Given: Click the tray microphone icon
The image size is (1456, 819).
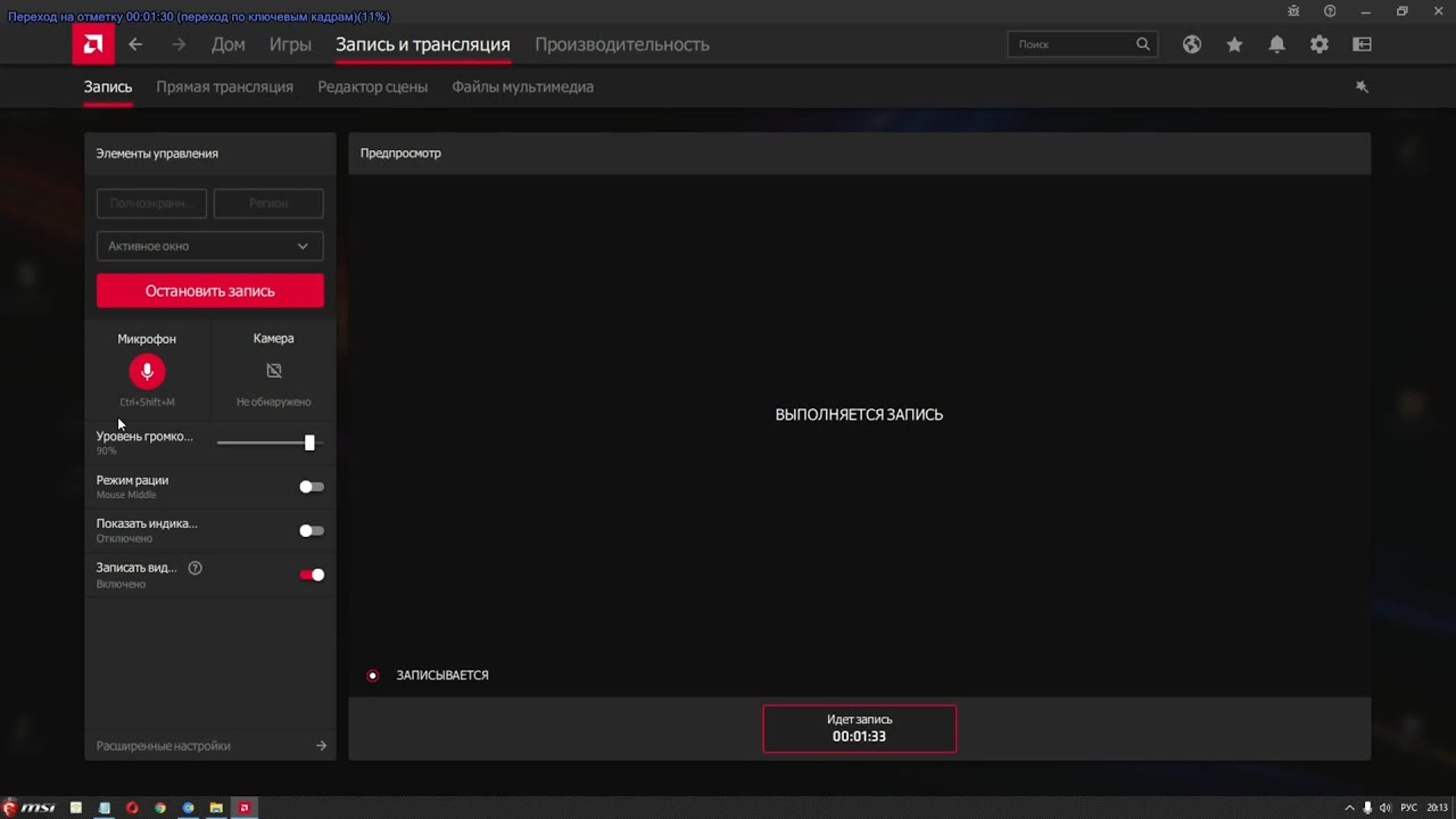Looking at the screenshot, I should click(x=1367, y=808).
